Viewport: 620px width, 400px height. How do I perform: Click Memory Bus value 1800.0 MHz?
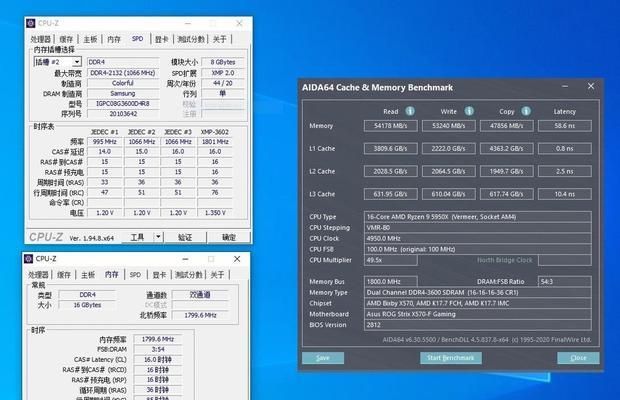[391, 281]
